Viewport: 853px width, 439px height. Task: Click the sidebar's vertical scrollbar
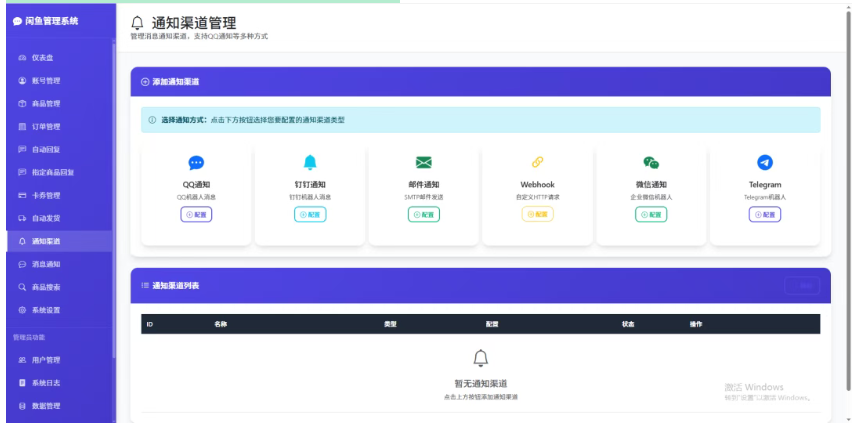point(114,200)
